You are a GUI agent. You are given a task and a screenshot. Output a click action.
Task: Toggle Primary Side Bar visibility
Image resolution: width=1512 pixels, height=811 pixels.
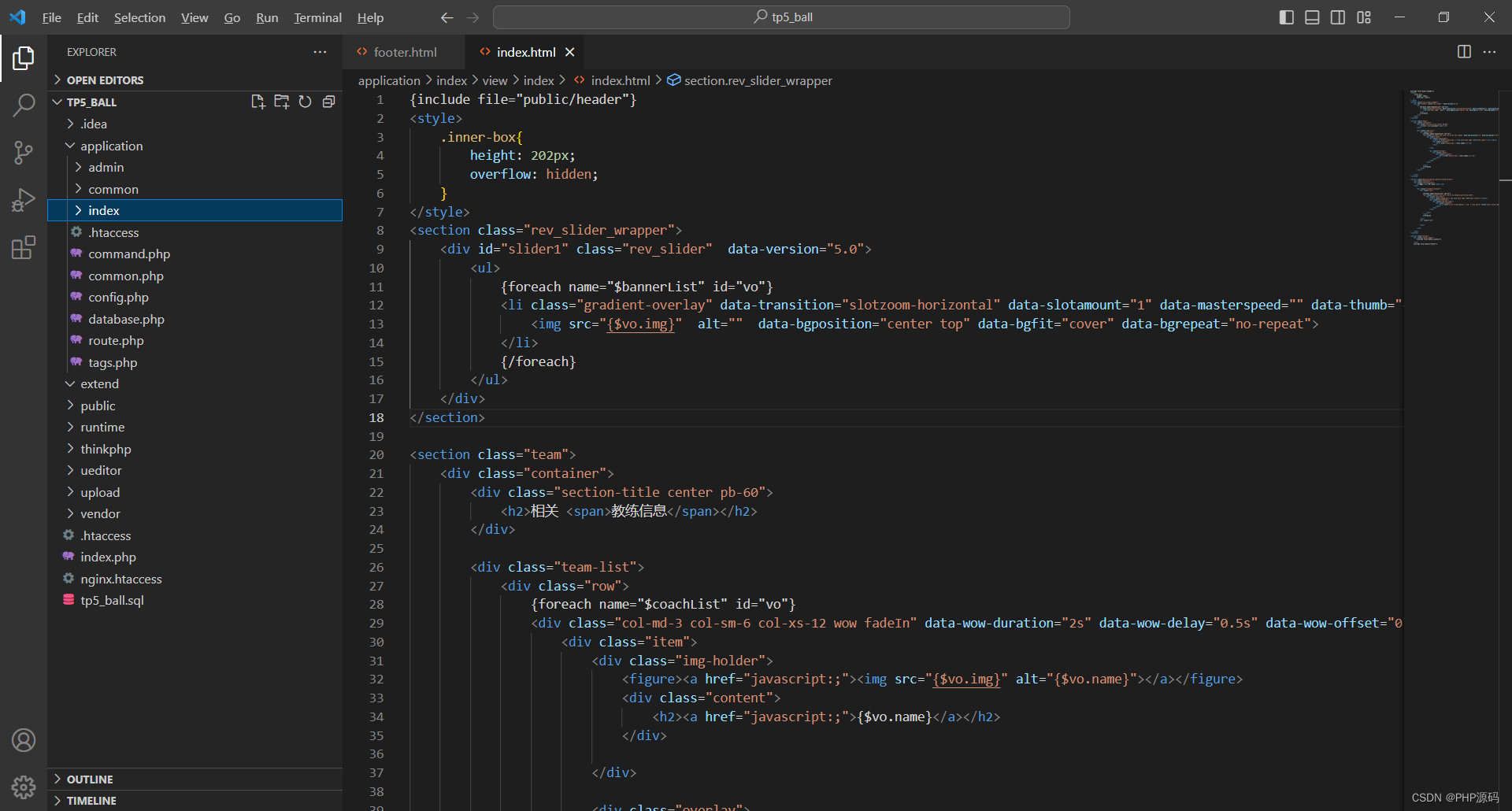tap(1287, 17)
